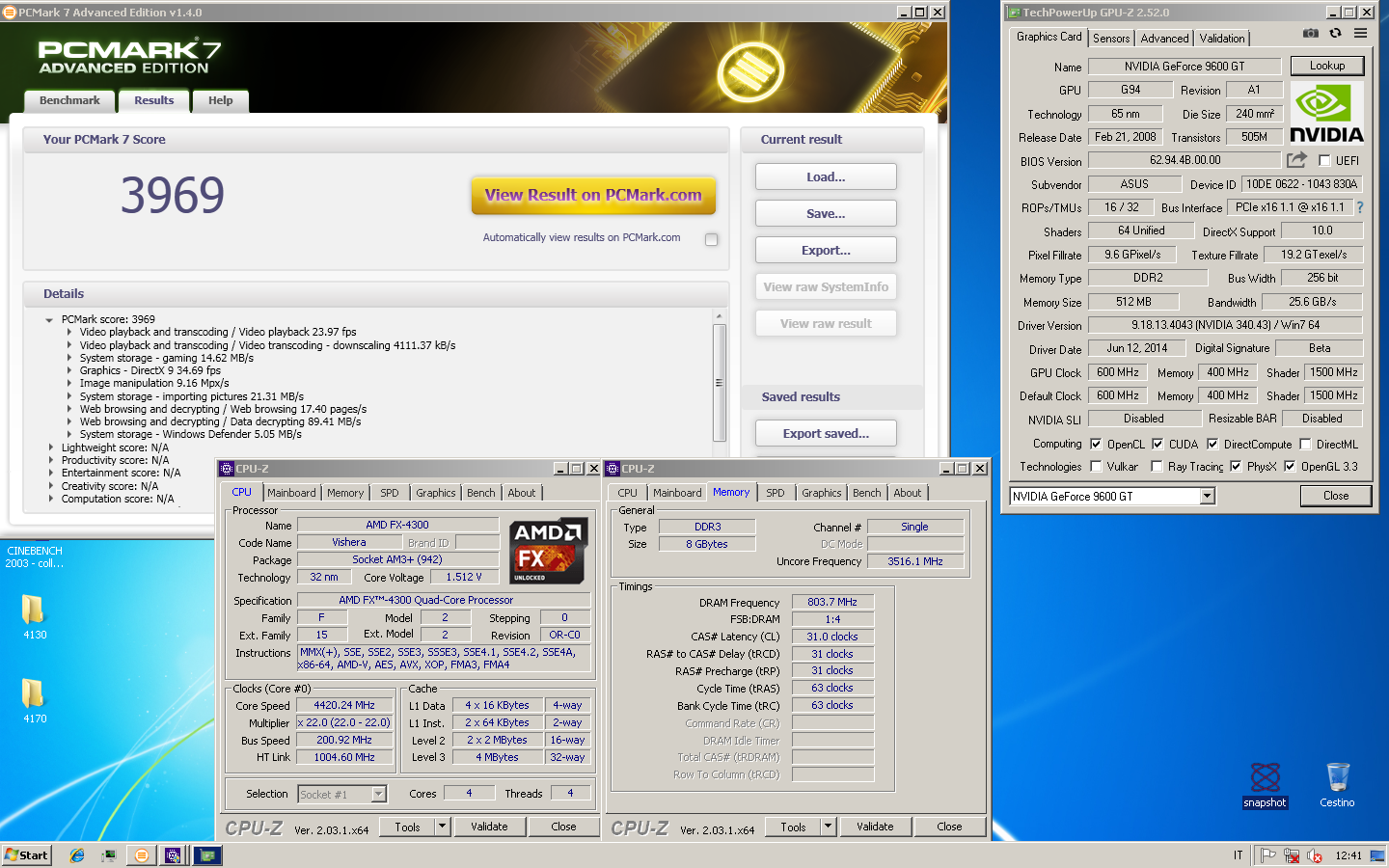Click the Save... button in PCMark
The image size is (1389, 868).
[x=826, y=214]
